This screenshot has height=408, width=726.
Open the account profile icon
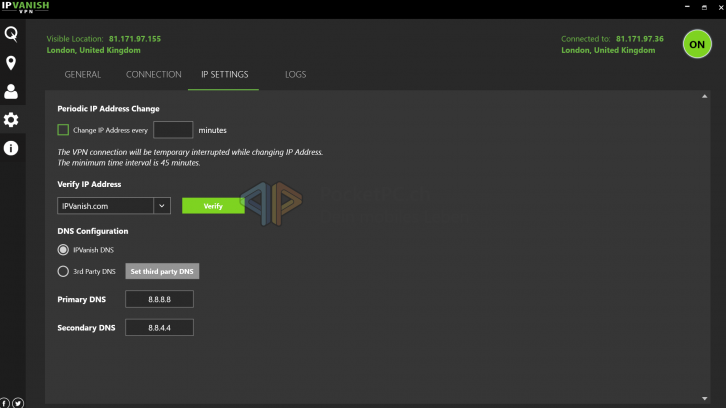[x=11, y=92]
